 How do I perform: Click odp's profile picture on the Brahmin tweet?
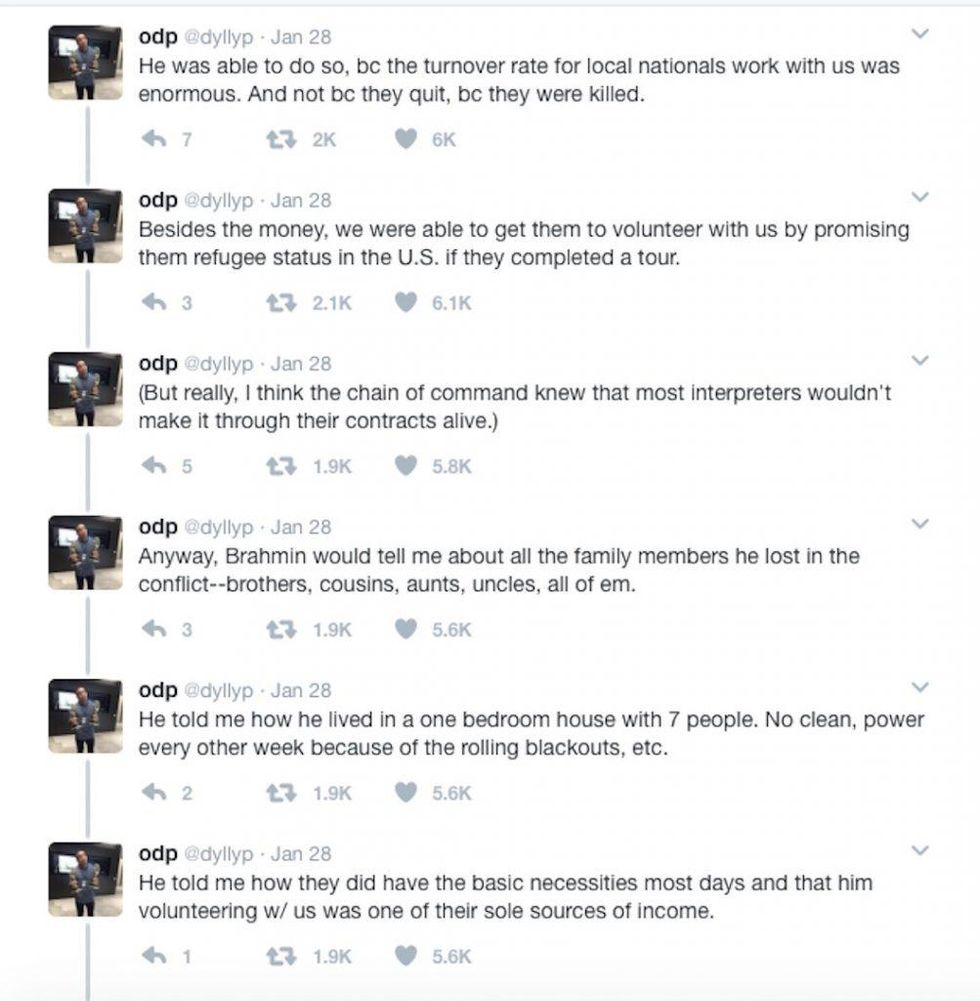coord(86,551)
